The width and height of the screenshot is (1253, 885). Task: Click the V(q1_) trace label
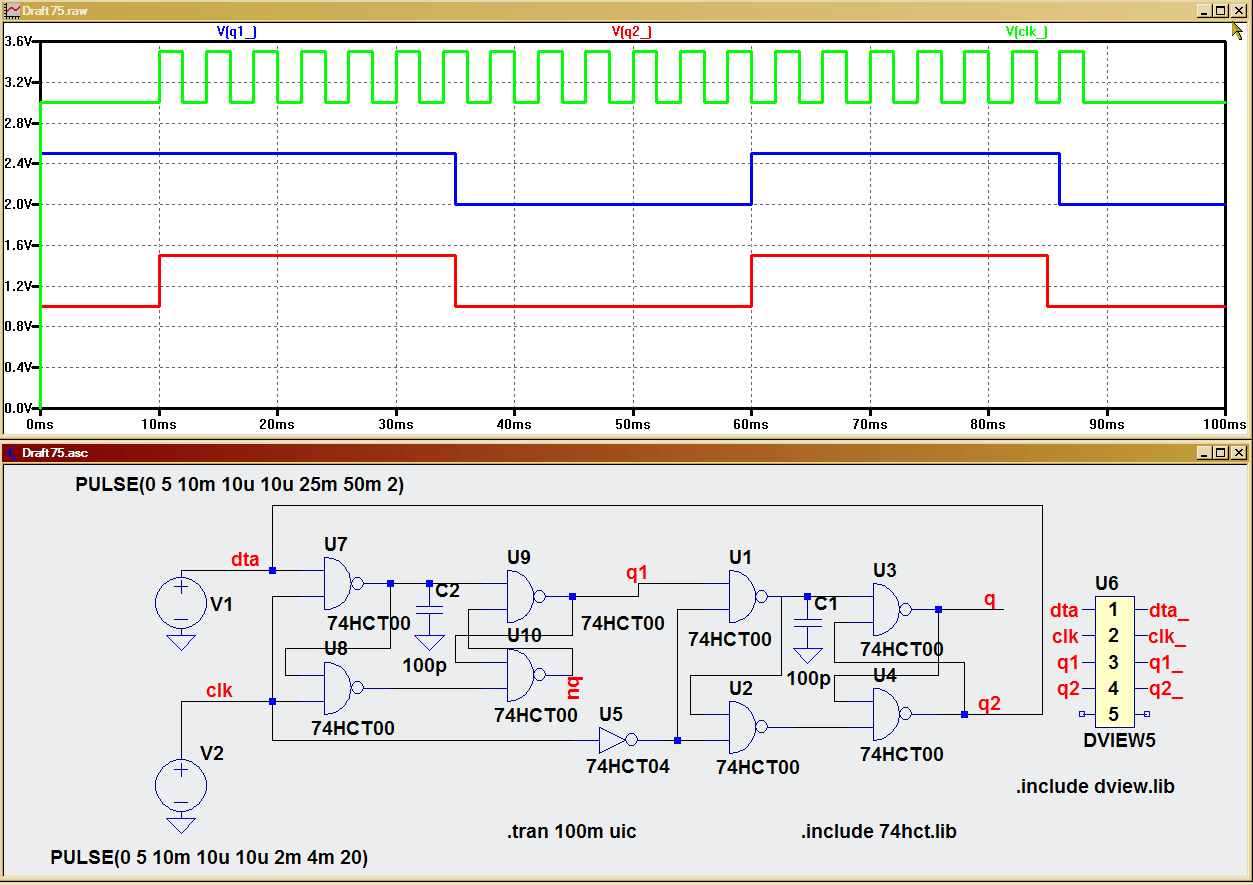coord(237,32)
